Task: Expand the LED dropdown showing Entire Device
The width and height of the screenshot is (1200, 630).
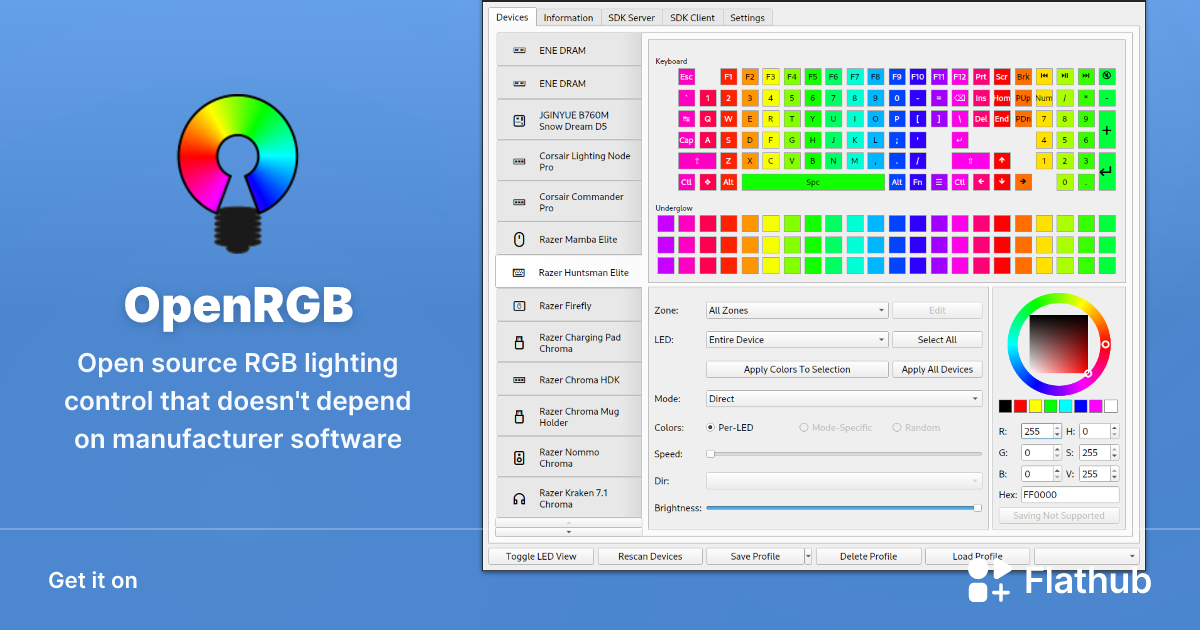Action: 796,340
